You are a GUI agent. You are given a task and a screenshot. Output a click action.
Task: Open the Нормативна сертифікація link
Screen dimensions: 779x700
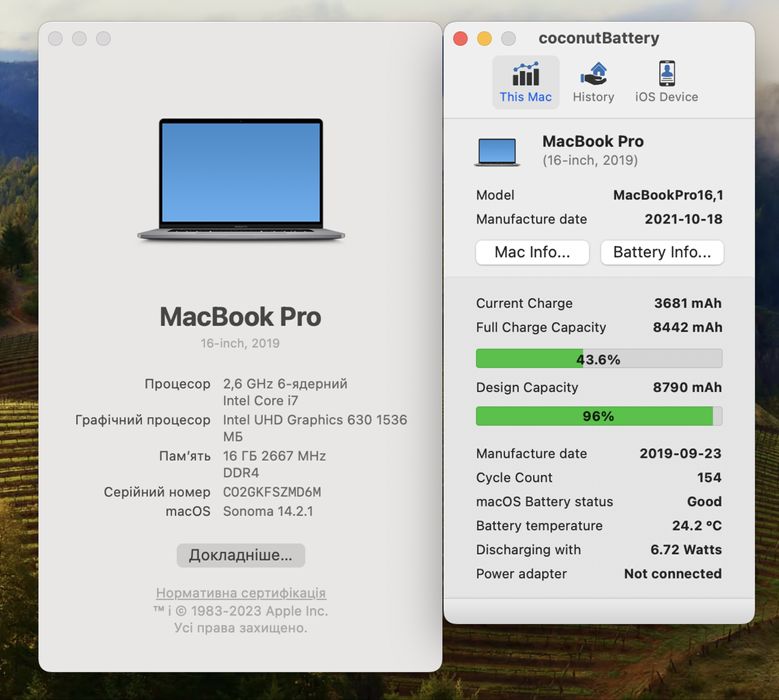tap(241, 593)
